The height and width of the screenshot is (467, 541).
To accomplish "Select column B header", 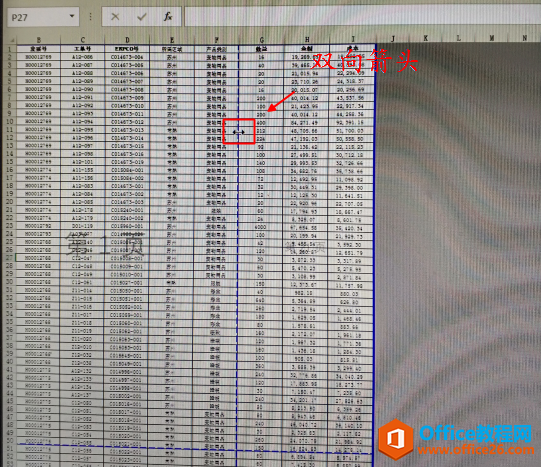I will coord(39,40).
